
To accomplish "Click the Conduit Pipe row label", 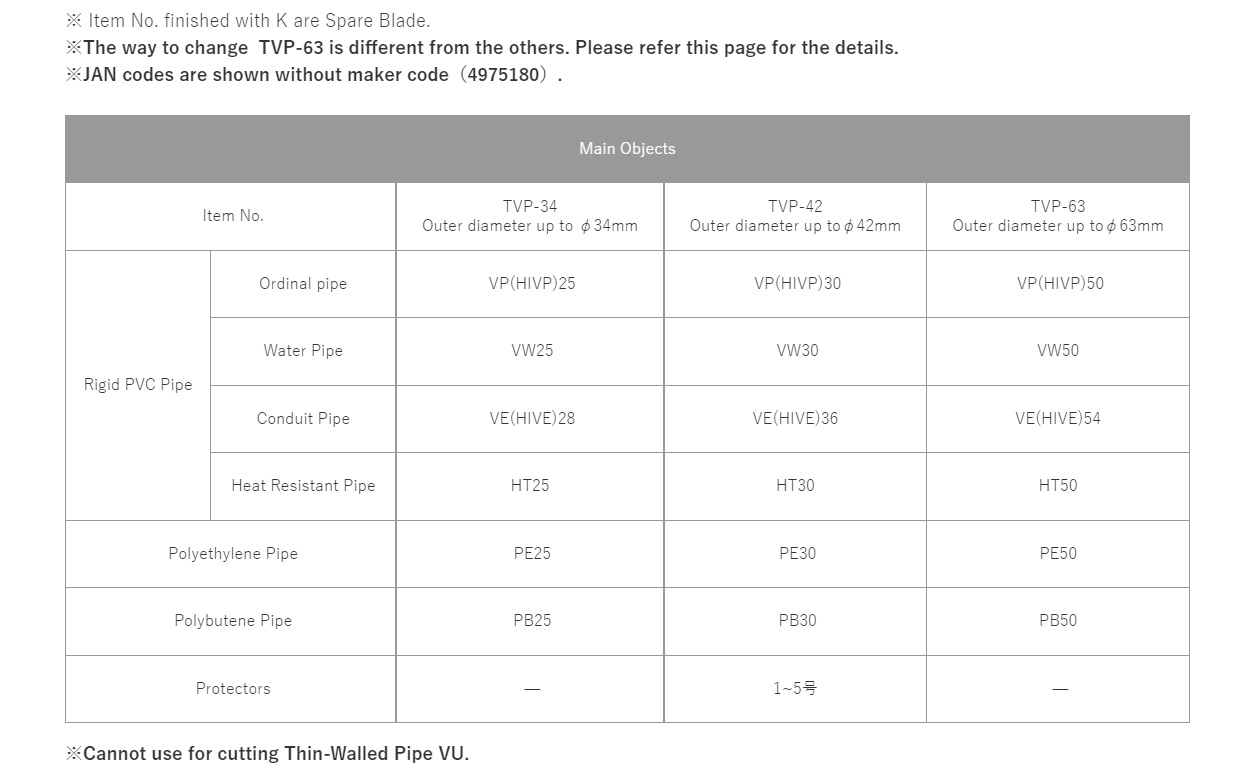I will coord(303,419).
